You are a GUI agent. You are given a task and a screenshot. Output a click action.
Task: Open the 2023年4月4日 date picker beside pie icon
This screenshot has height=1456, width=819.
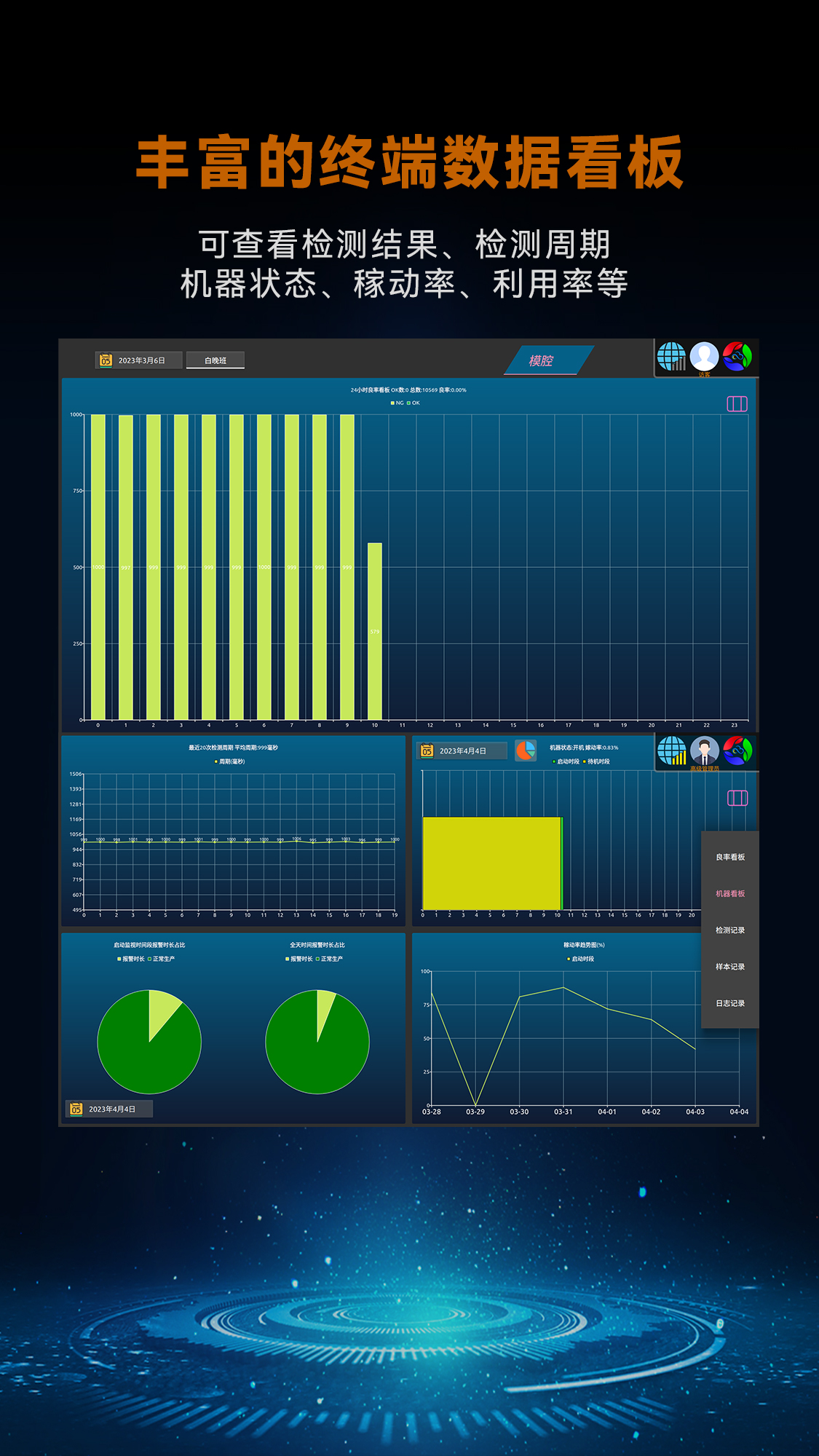(462, 751)
